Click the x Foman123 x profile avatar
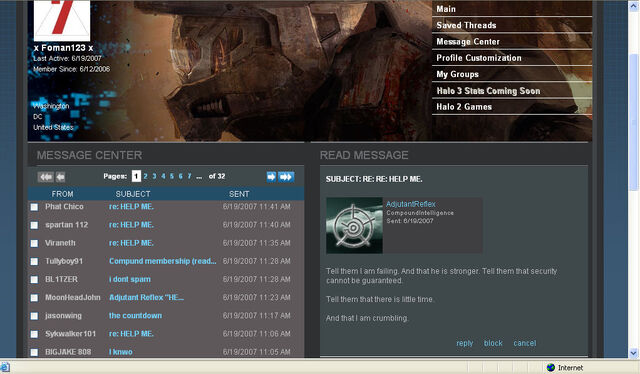 coord(62,20)
